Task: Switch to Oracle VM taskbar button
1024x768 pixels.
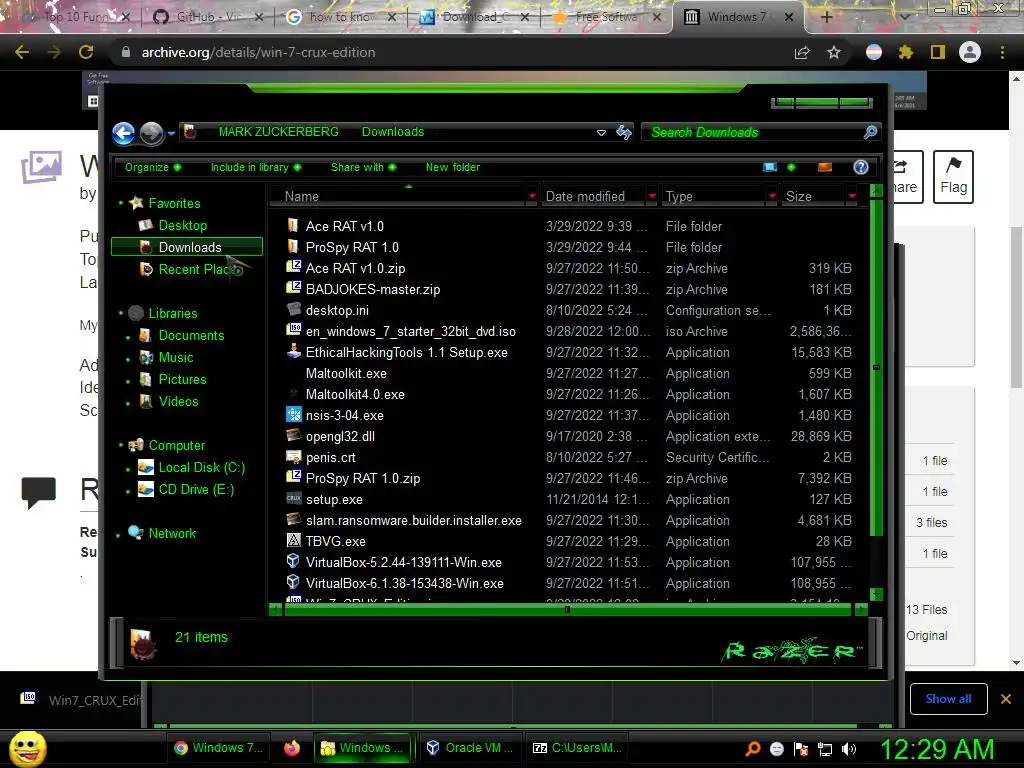Action: click(x=470, y=748)
